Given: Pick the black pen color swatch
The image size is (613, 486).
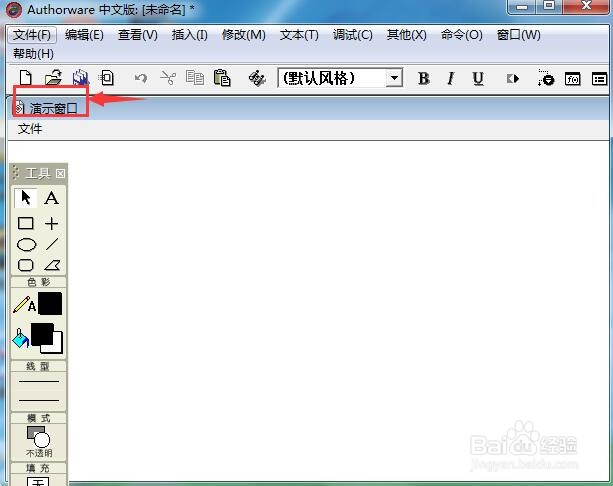Looking at the screenshot, I should pos(50,303).
